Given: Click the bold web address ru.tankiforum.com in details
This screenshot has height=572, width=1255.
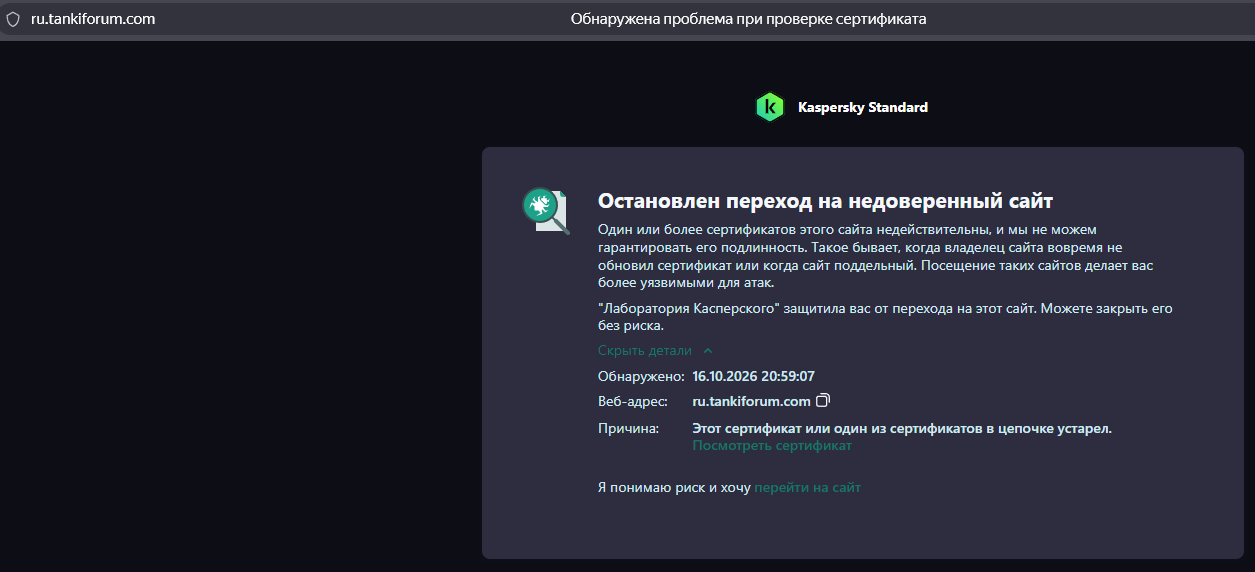Looking at the screenshot, I should pyautogui.click(x=751, y=402).
